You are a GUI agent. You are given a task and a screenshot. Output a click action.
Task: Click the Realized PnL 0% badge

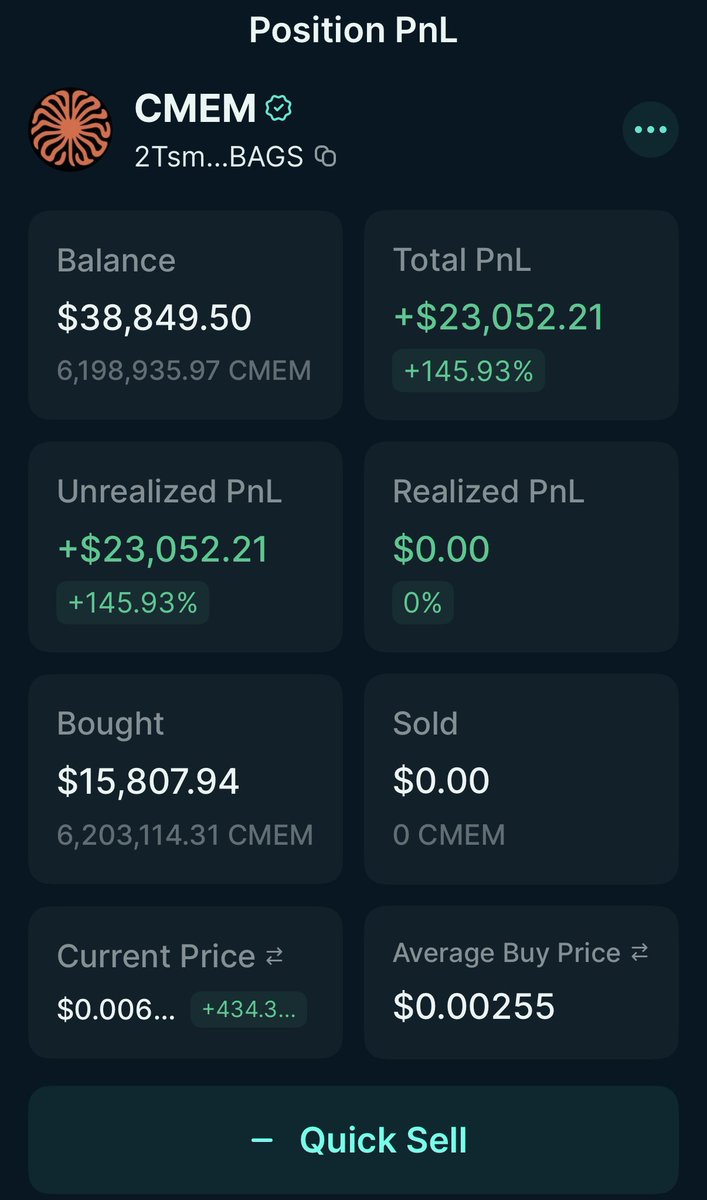[x=422, y=603]
